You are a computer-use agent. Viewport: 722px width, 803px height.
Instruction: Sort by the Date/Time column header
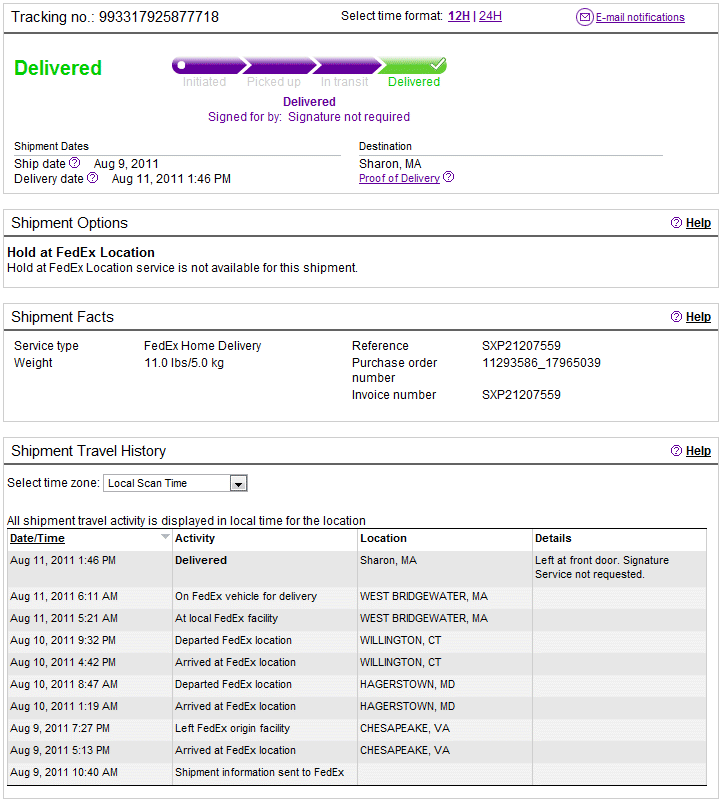pyautogui.click(x=37, y=538)
